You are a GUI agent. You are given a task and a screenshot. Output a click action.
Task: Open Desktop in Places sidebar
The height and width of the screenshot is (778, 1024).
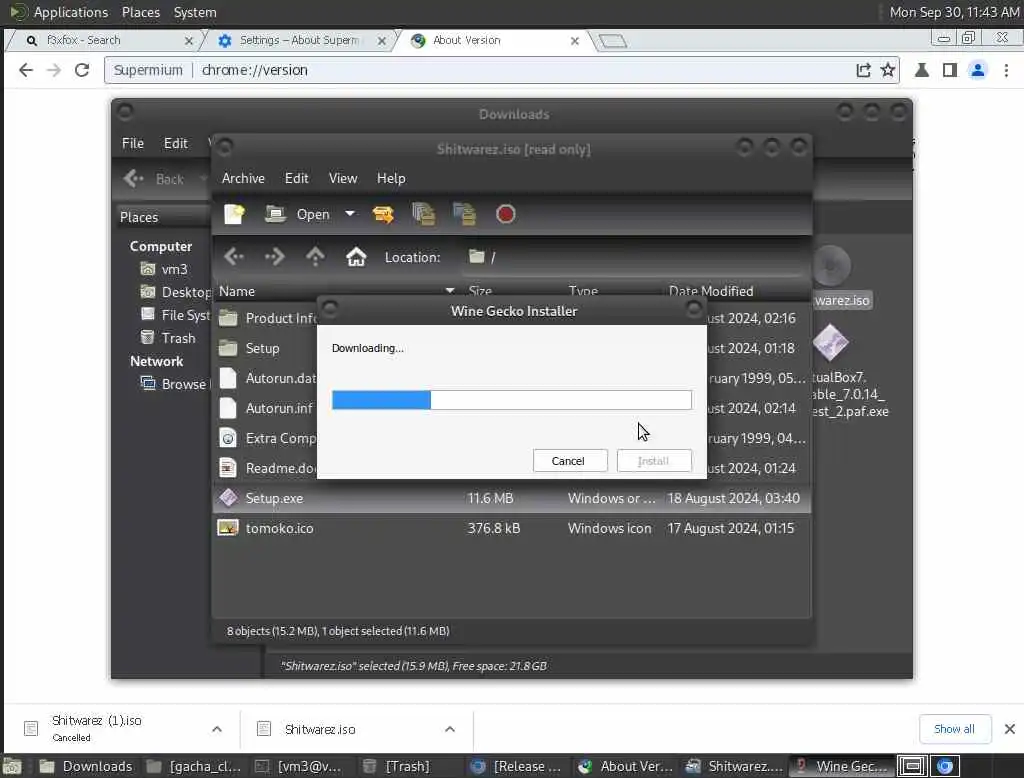[176, 292]
